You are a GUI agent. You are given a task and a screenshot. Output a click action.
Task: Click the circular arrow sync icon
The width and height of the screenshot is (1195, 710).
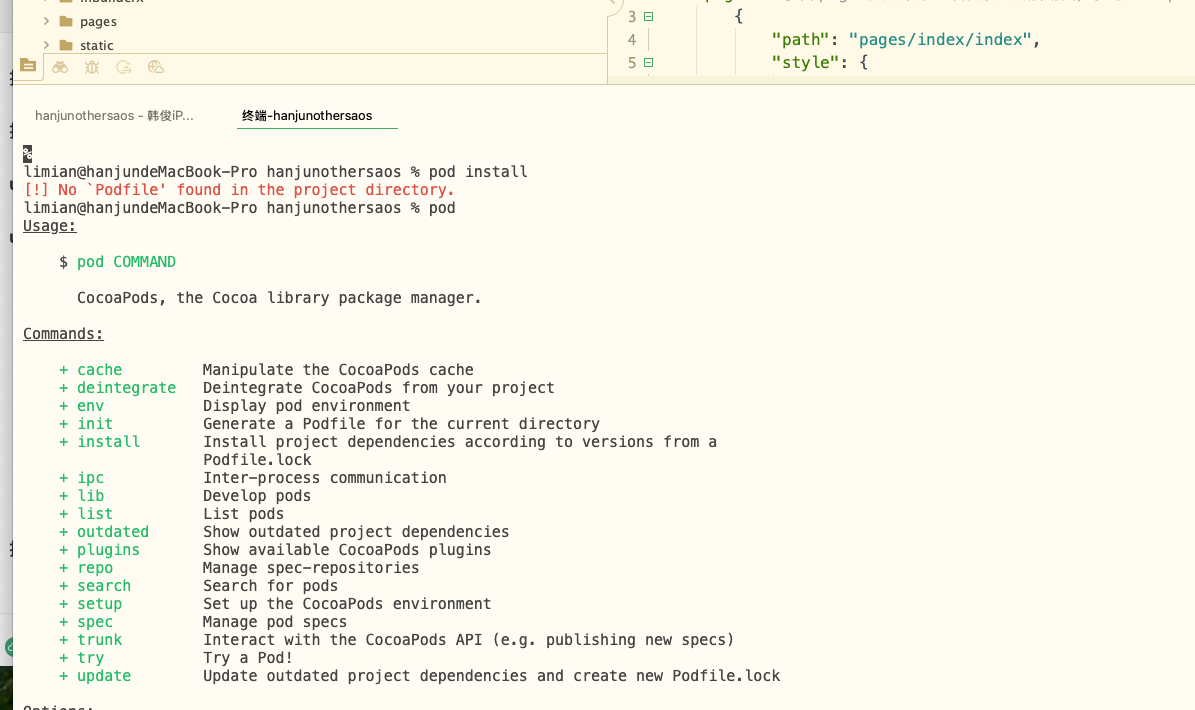point(124,67)
